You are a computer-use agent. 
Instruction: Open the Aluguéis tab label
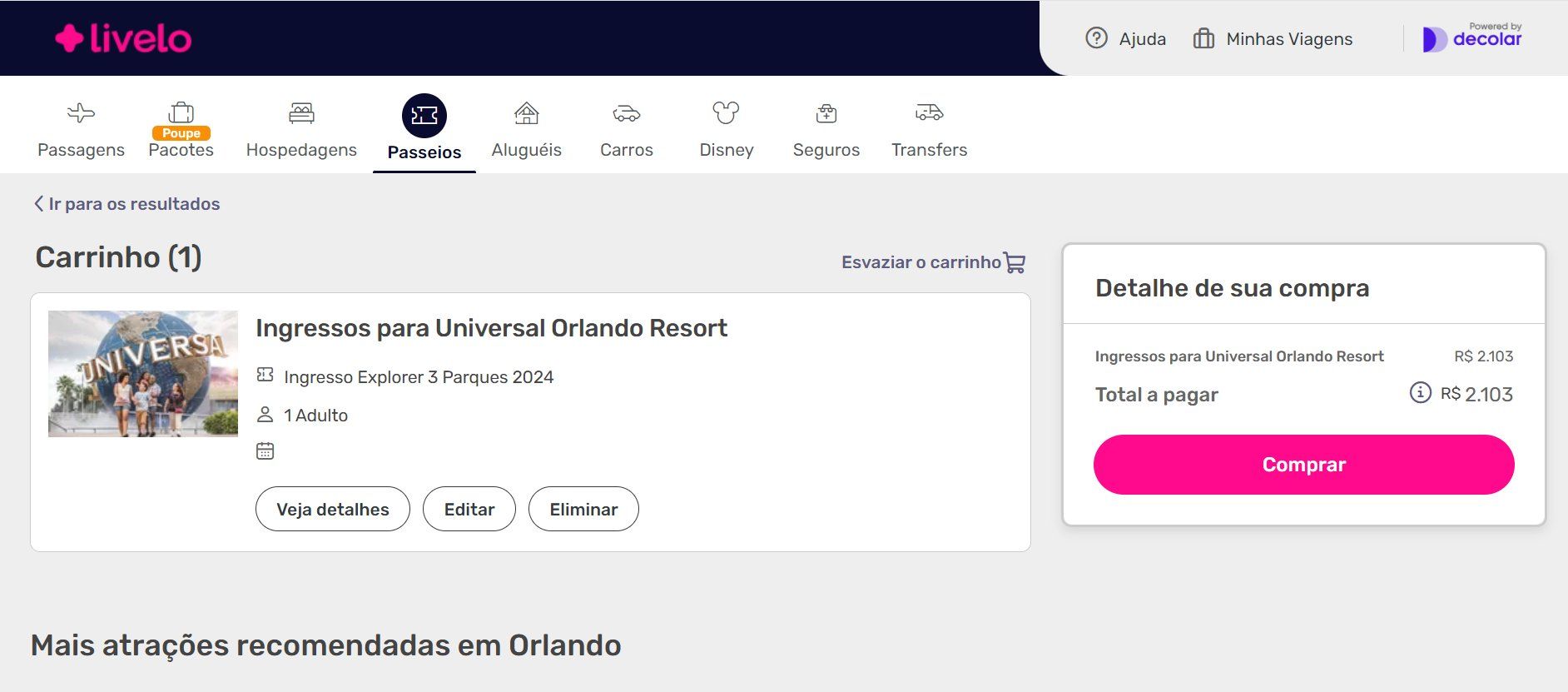click(x=527, y=150)
